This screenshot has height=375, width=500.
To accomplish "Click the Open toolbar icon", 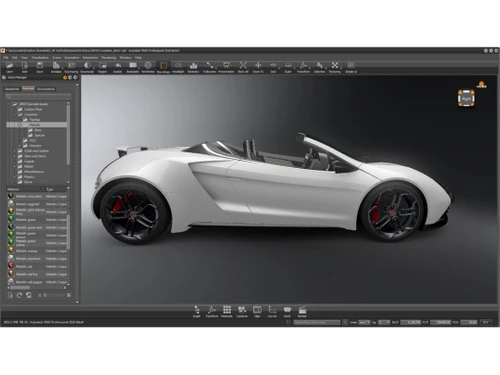I will pos(9,65).
